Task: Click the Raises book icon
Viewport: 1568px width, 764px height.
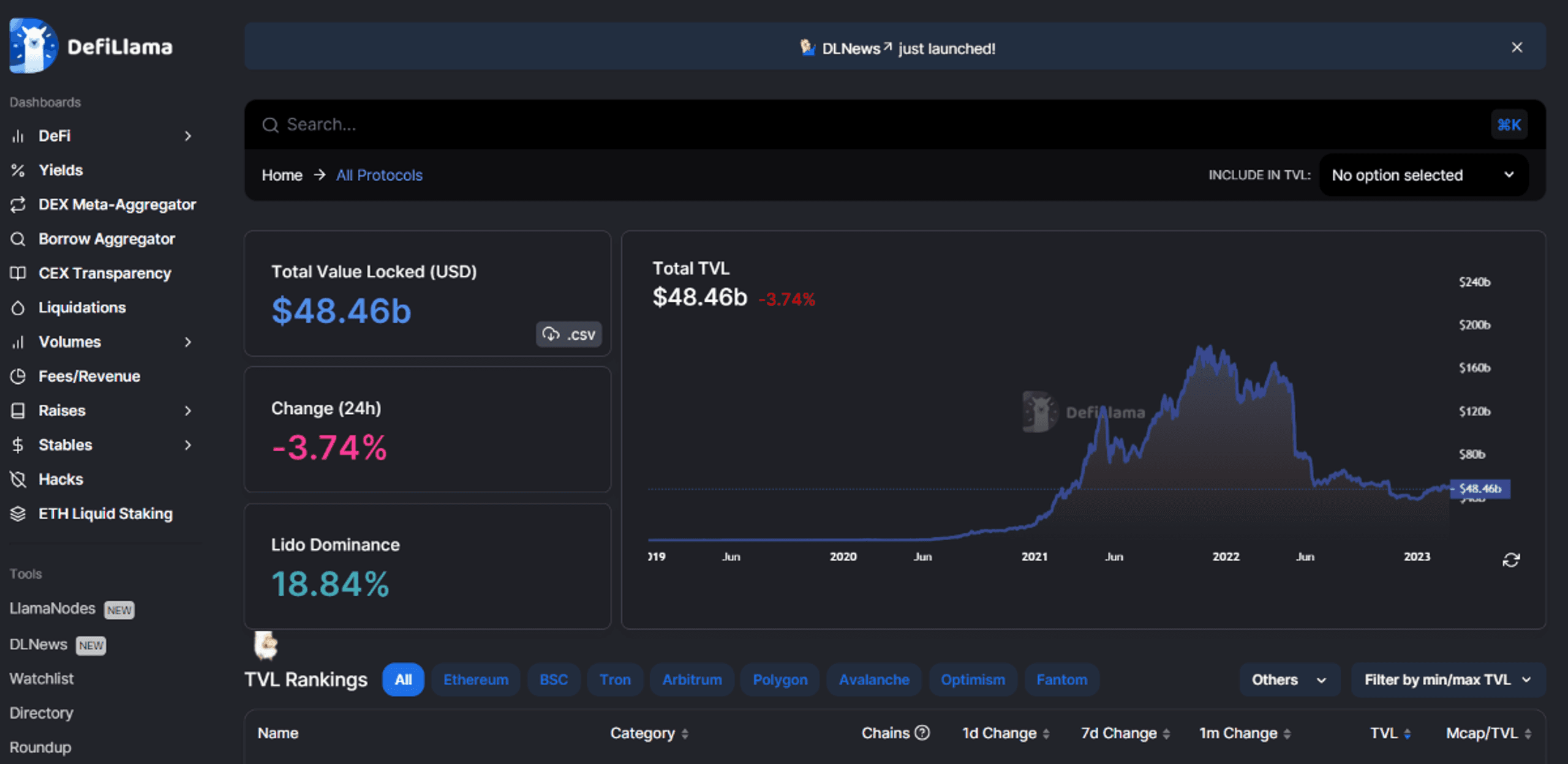Action: (x=18, y=410)
